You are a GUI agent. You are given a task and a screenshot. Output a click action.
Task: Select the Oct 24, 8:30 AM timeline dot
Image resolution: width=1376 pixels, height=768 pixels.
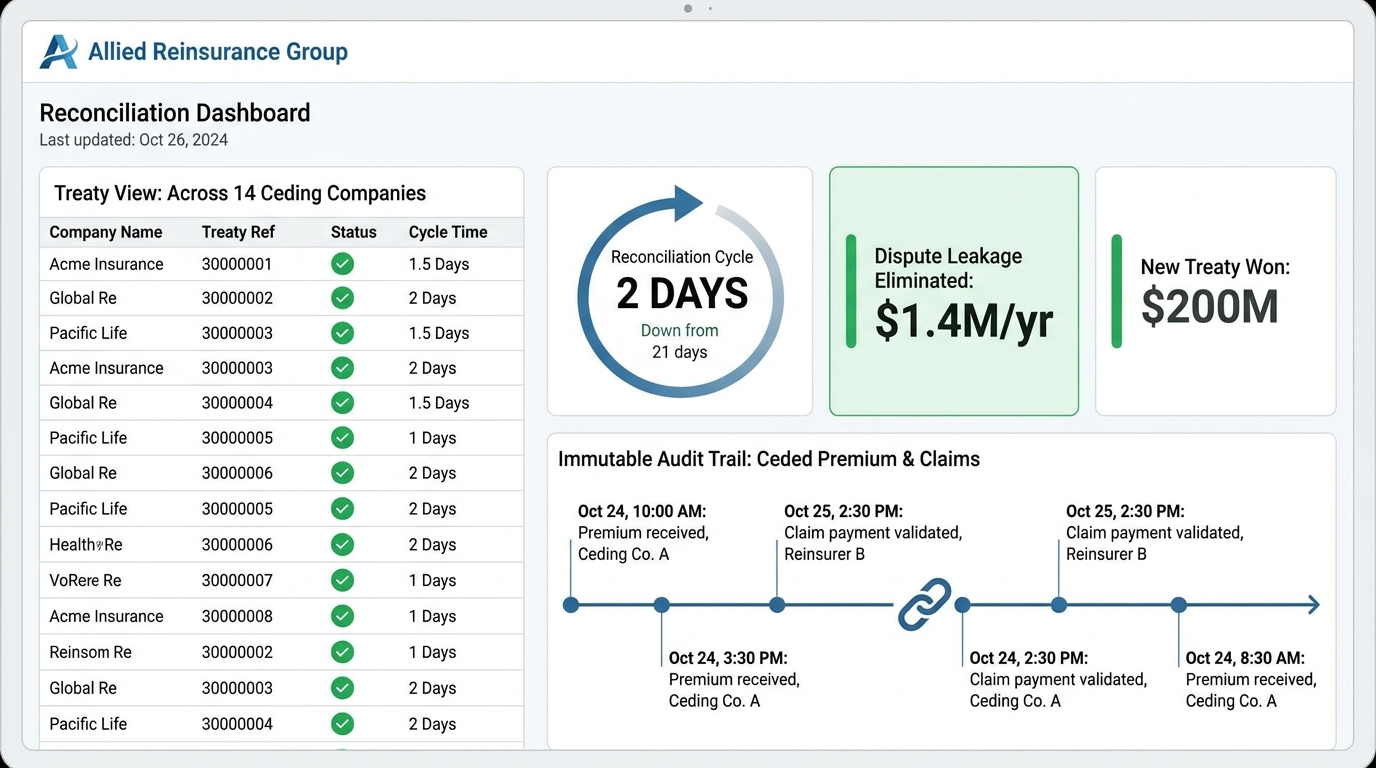1179,605
